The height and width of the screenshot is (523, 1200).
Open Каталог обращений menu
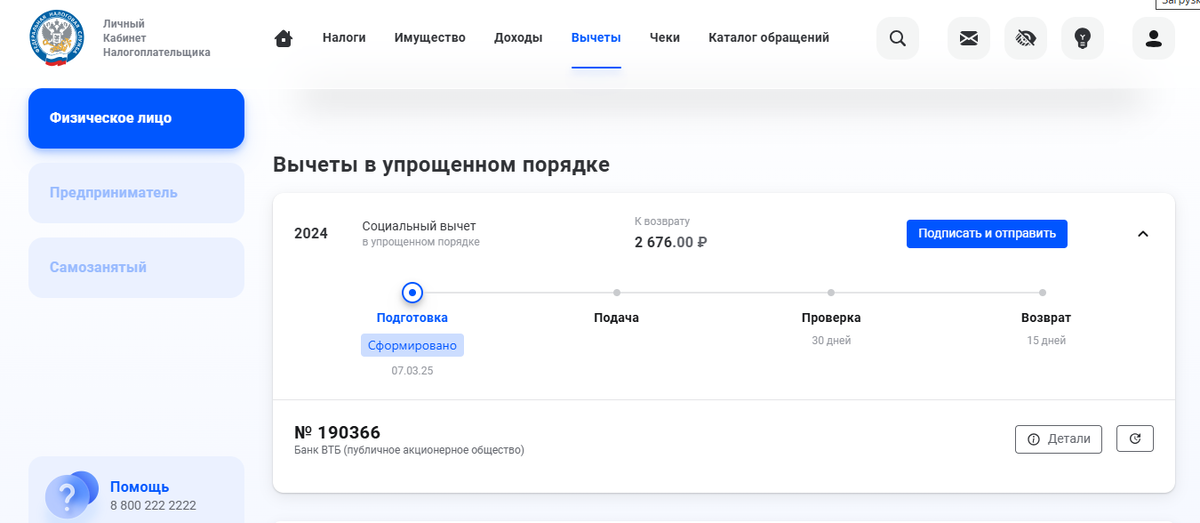(769, 38)
